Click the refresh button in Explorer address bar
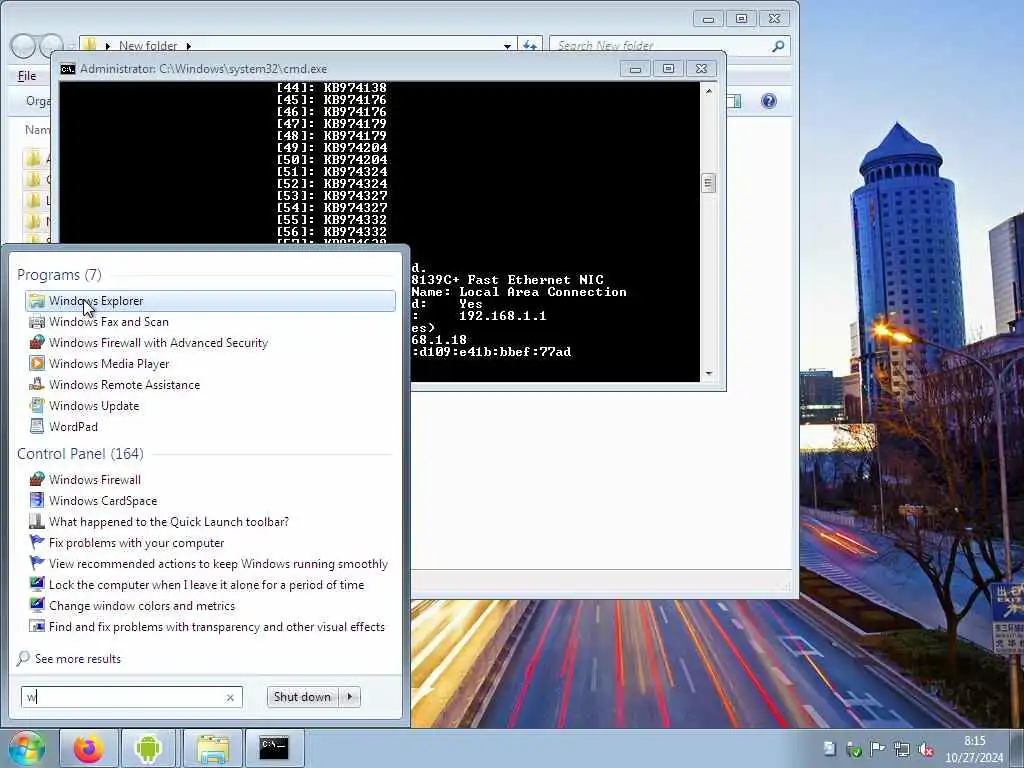 (x=530, y=46)
